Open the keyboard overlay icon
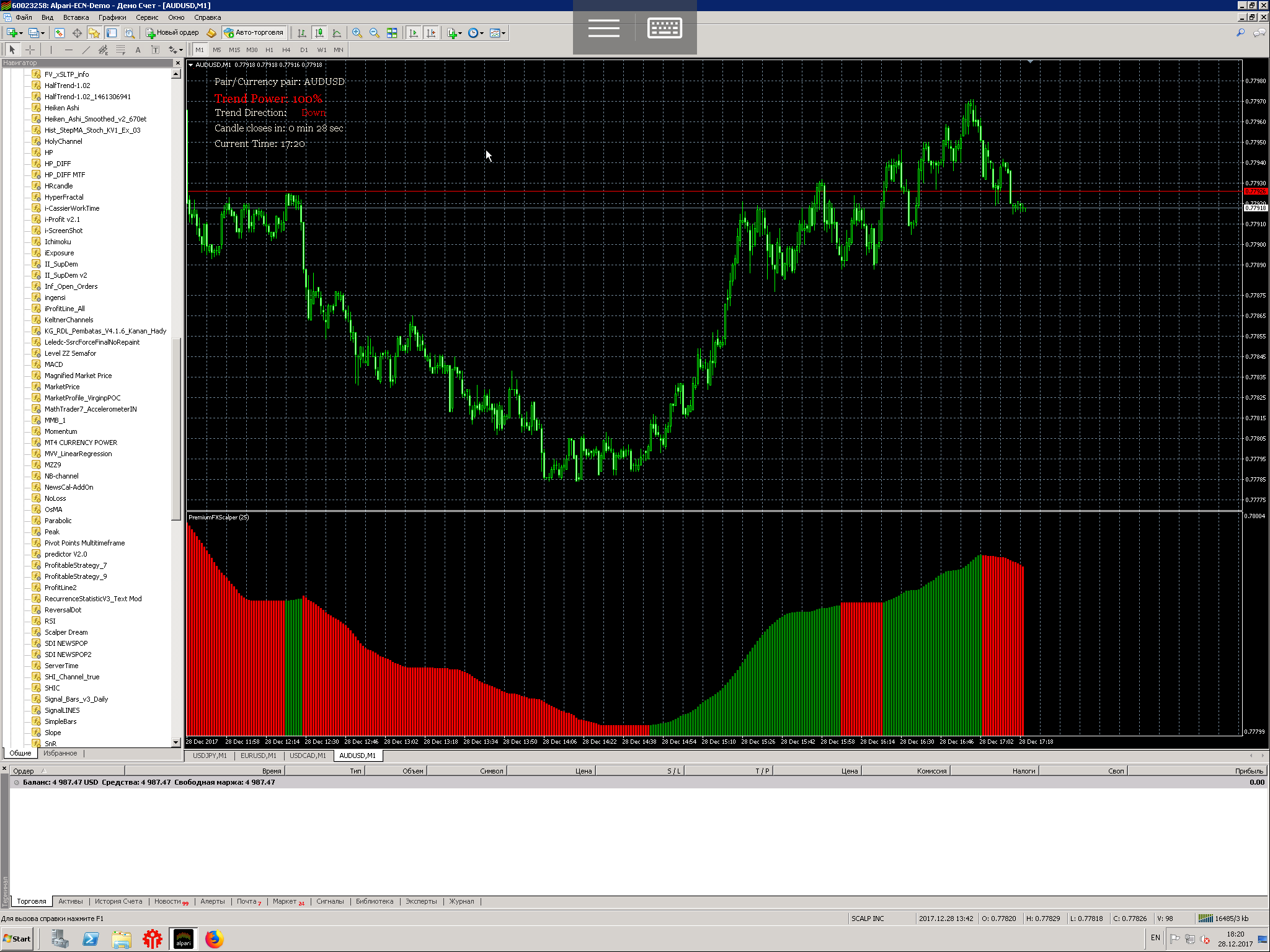The width and height of the screenshot is (1270, 952). [665, 28]
